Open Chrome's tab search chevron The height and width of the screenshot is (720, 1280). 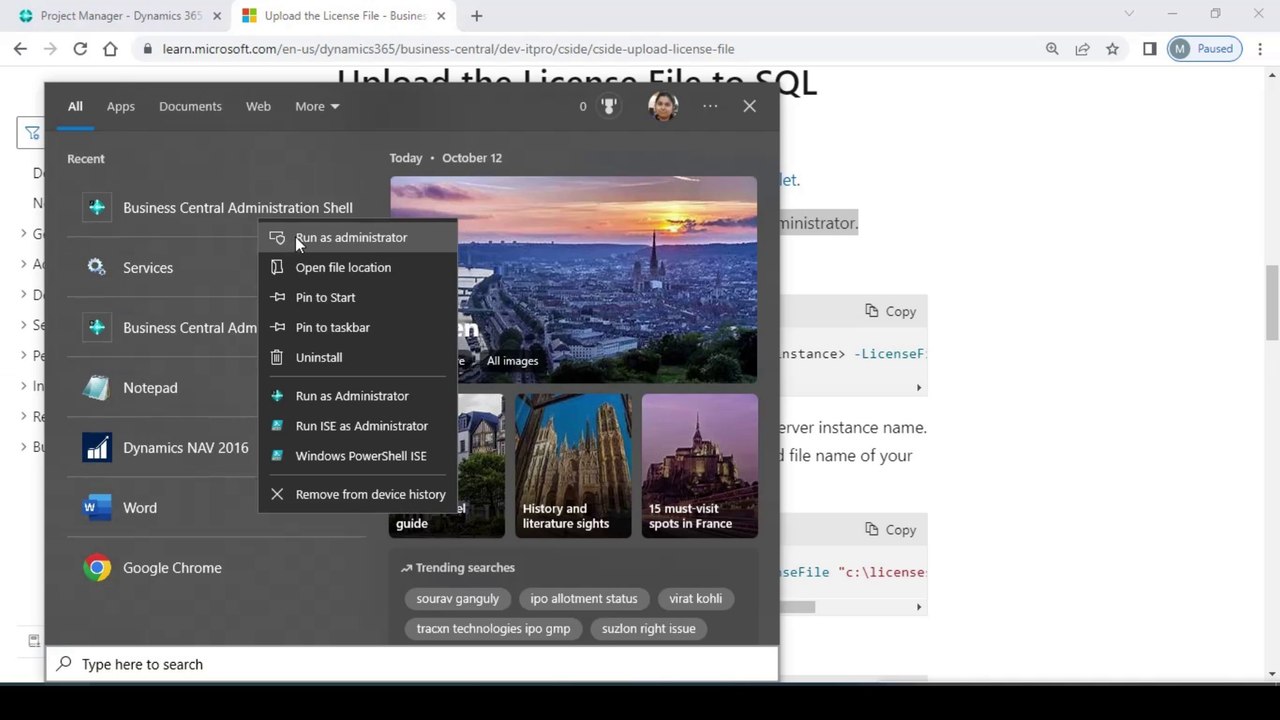[x=1129, y=14]
